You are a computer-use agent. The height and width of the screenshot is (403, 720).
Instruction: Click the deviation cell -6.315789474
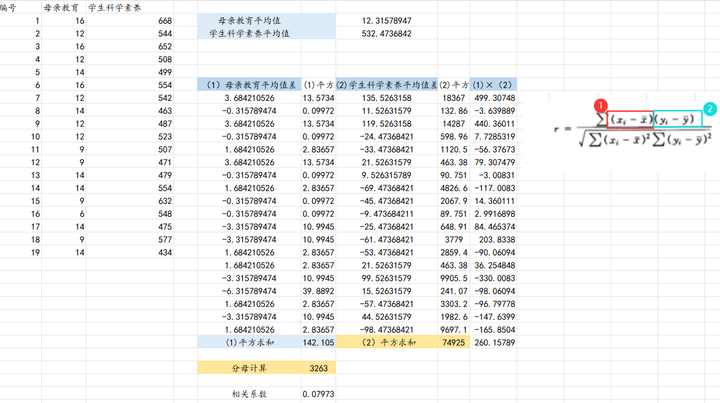click(x=249, y=291)
